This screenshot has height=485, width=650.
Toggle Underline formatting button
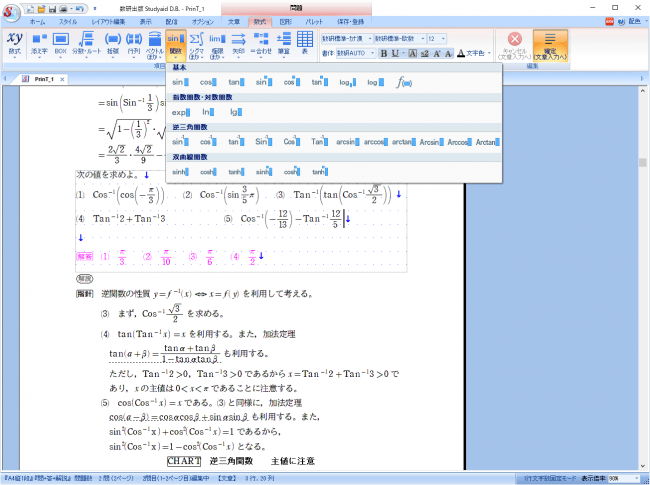395,53
